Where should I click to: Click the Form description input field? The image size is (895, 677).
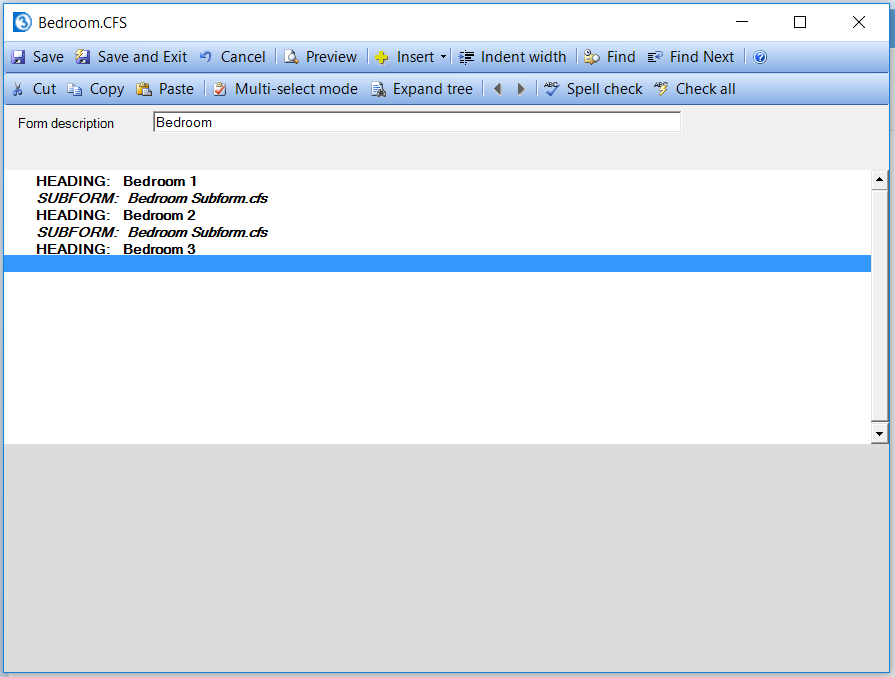point(417,122)
